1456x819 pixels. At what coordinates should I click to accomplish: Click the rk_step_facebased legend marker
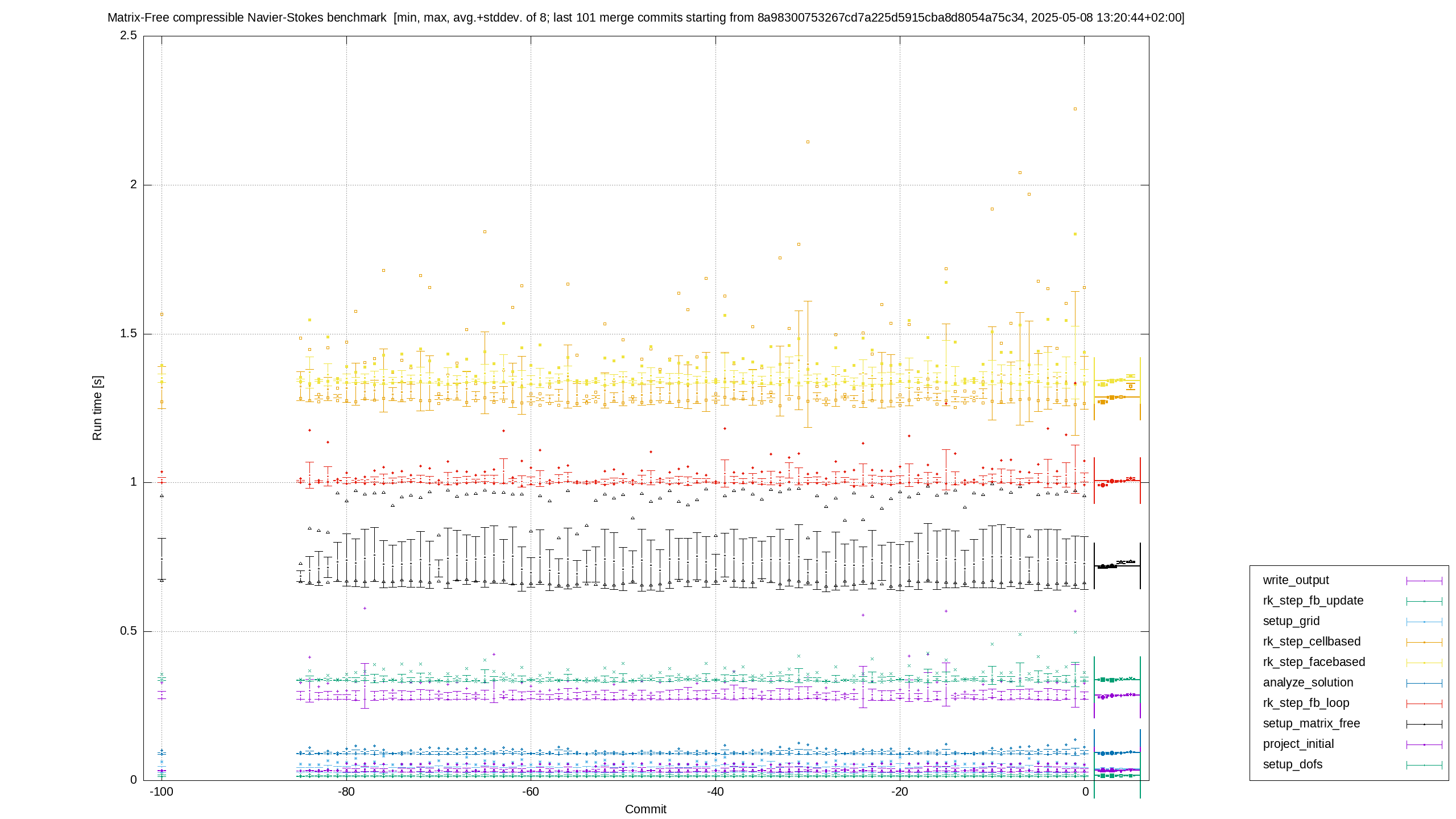pos(1424,663)
